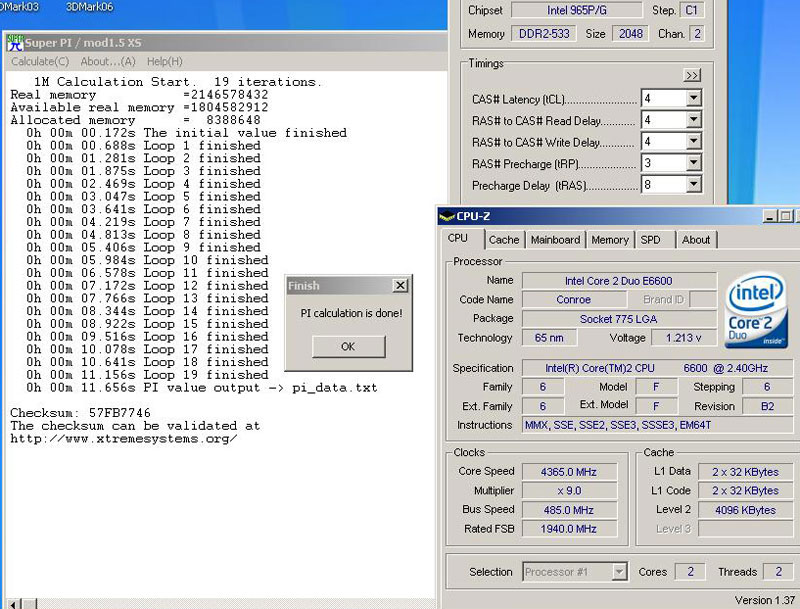Click the chipset Step. value C1
Image resolution: width=800 pixels, height=609 pixels.
[692, 10]
